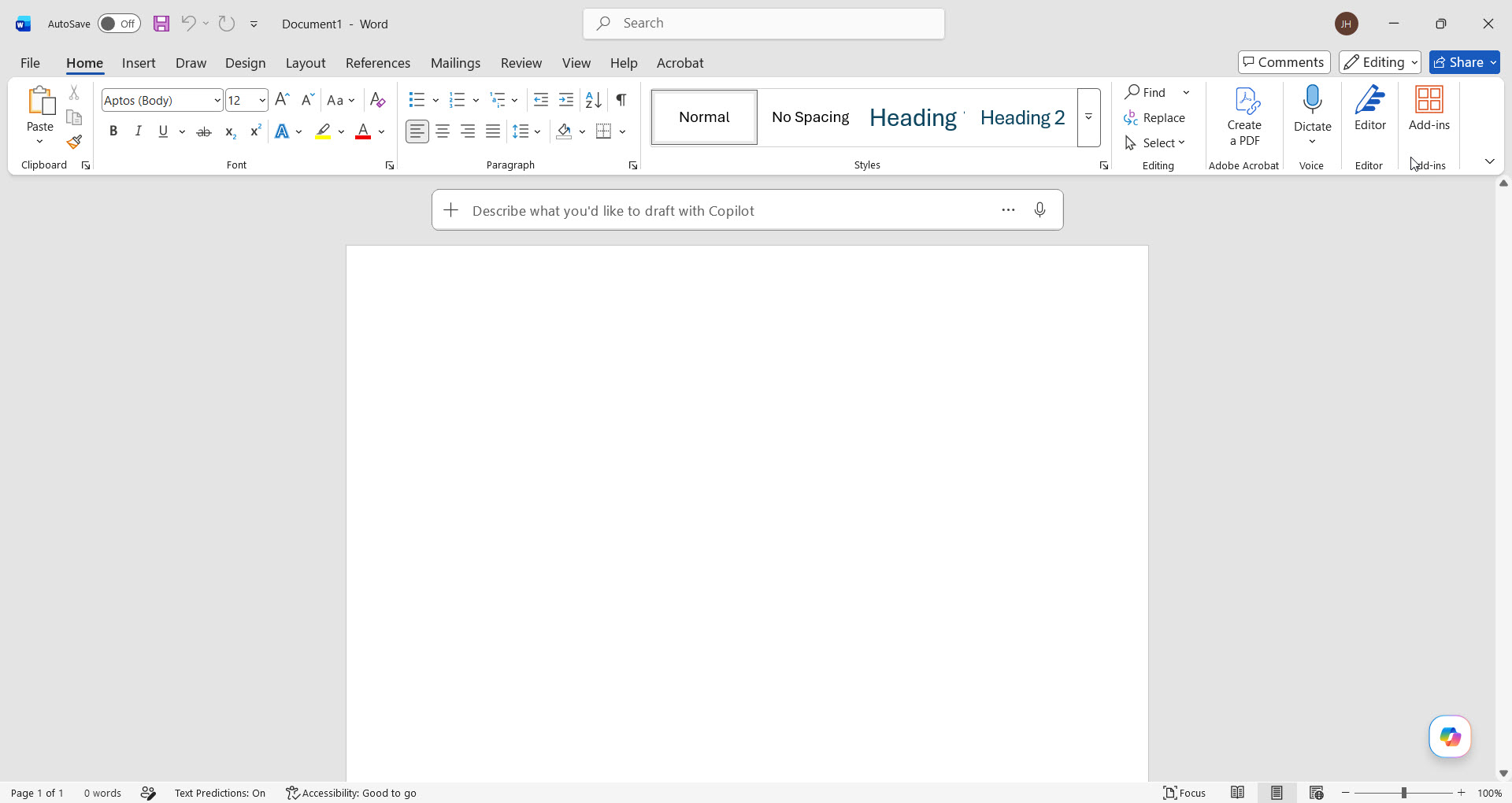Increase paragraph indent

click(566, 100)
